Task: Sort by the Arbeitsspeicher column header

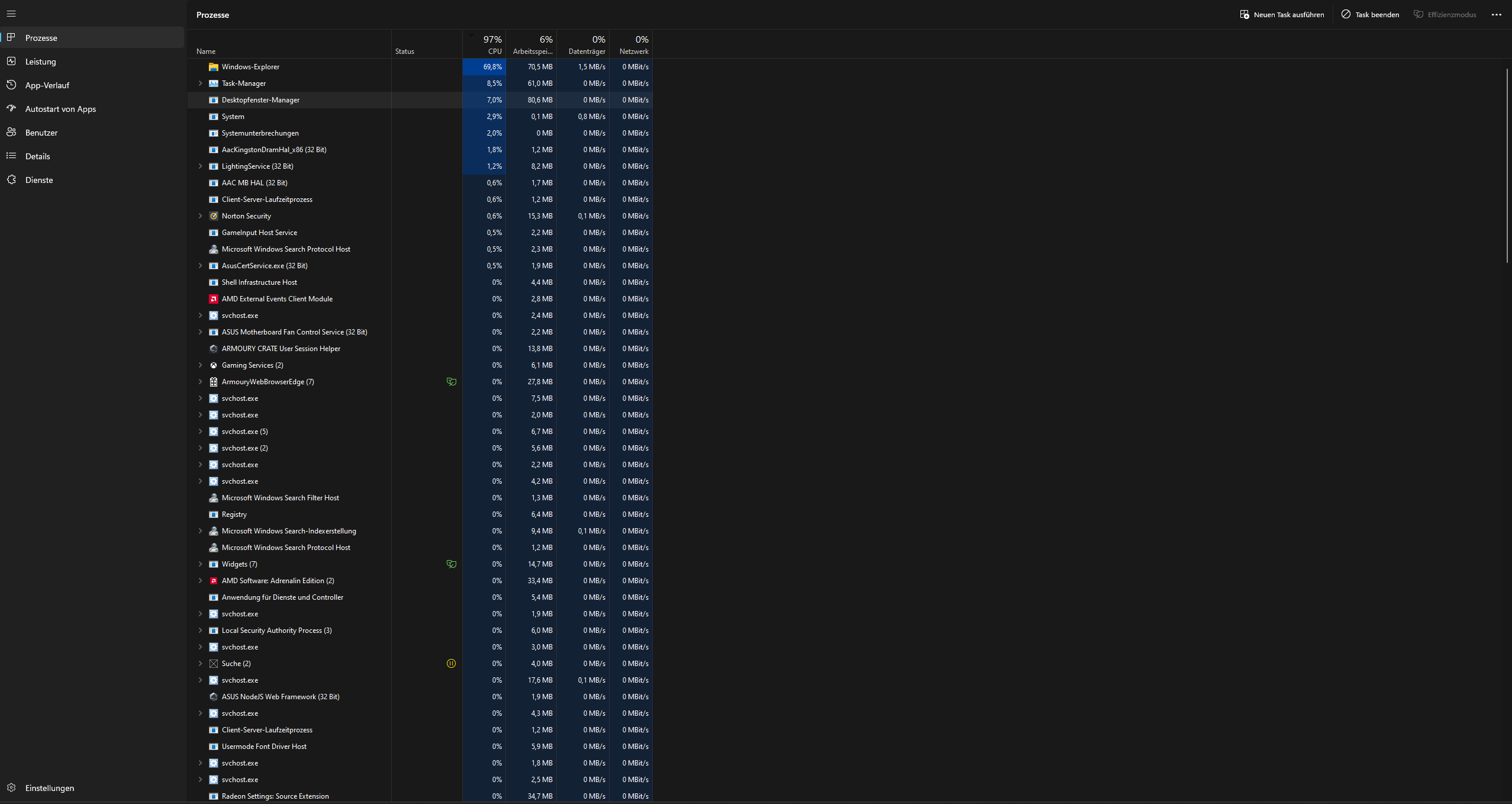Action: tap(532, 45)
